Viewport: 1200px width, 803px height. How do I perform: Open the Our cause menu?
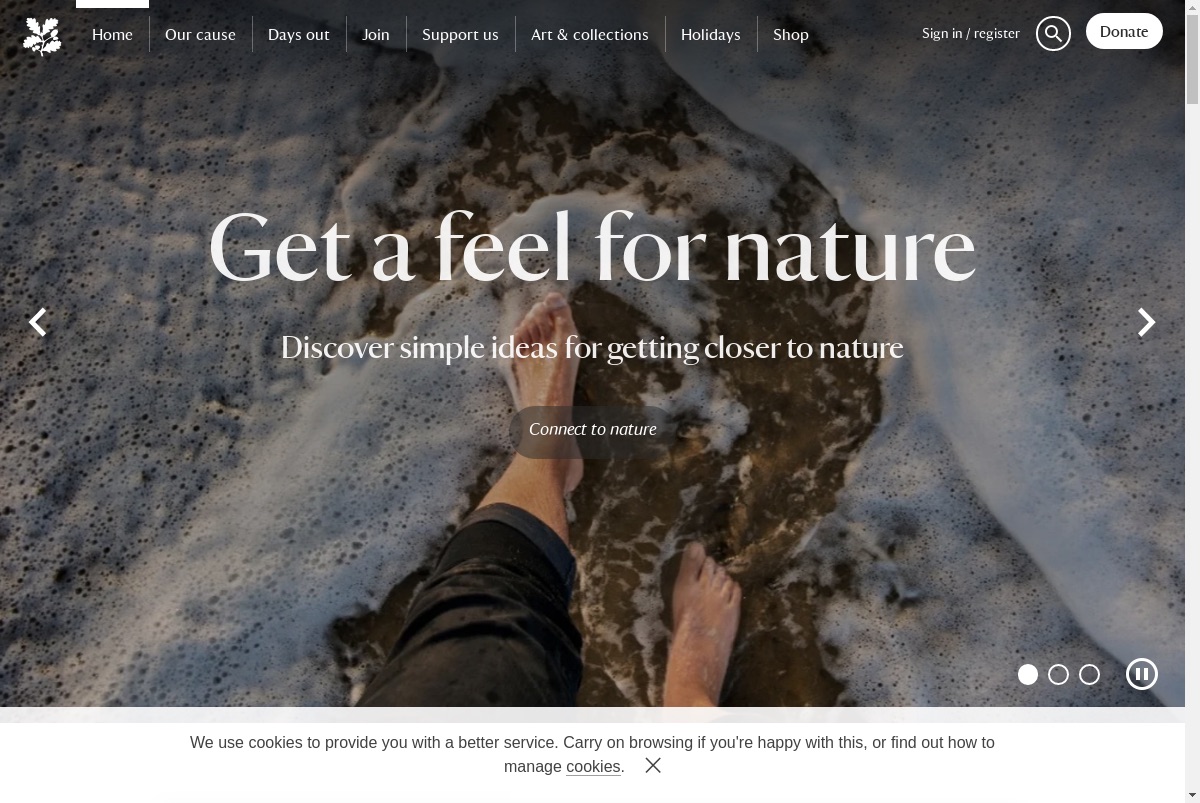tap(200, 34)
